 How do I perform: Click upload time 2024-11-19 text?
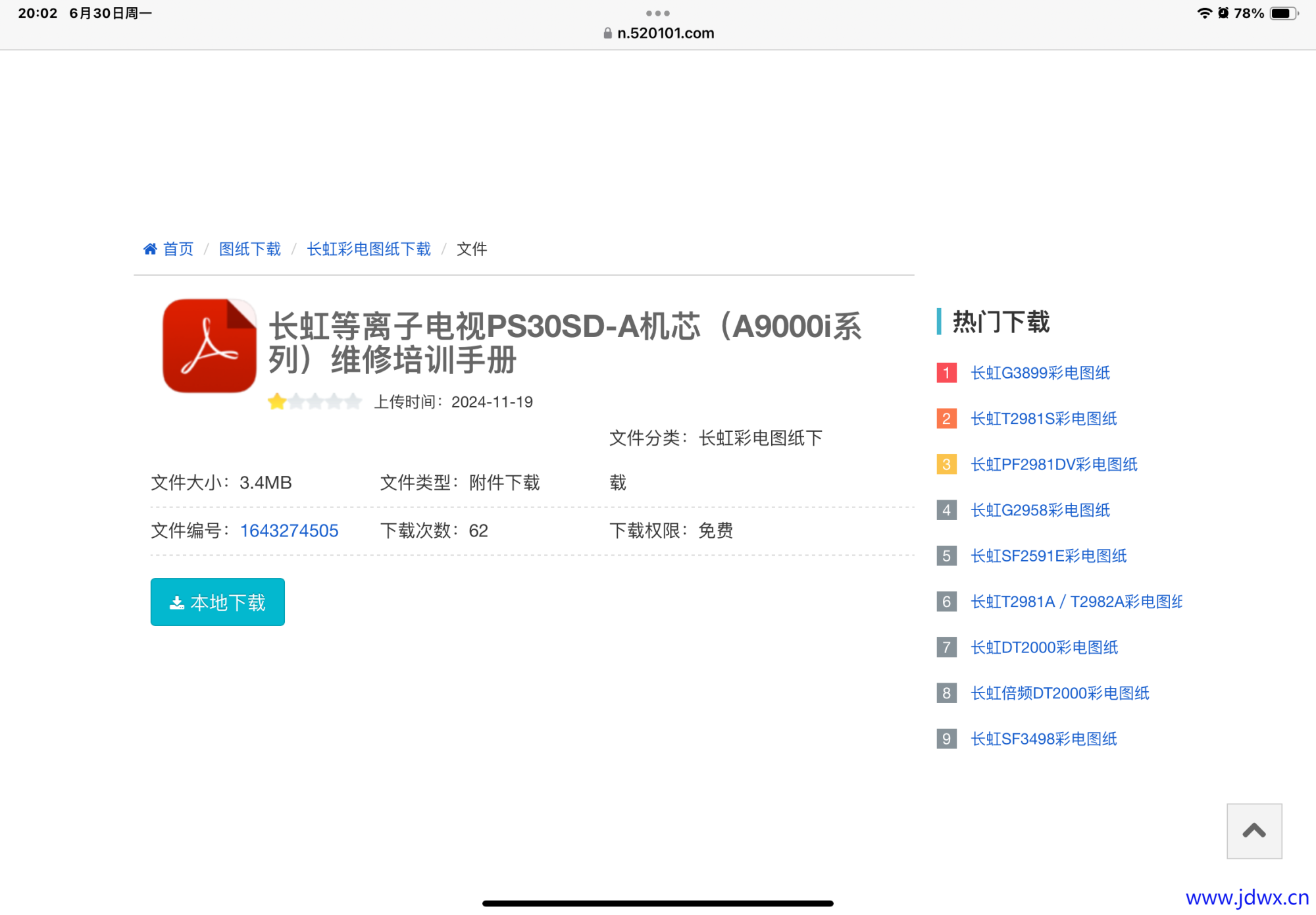coord(453,402)
